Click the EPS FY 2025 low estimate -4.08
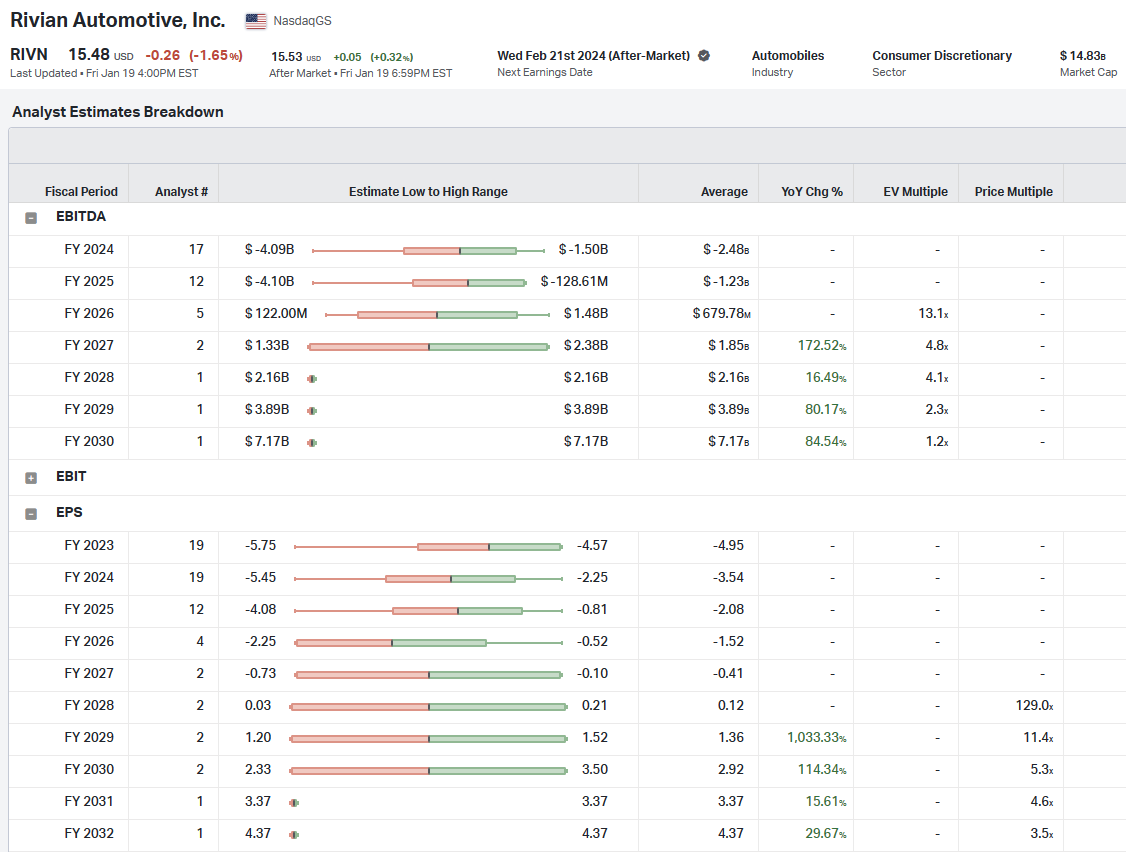The image size is (1126, 852). point(261,610)
